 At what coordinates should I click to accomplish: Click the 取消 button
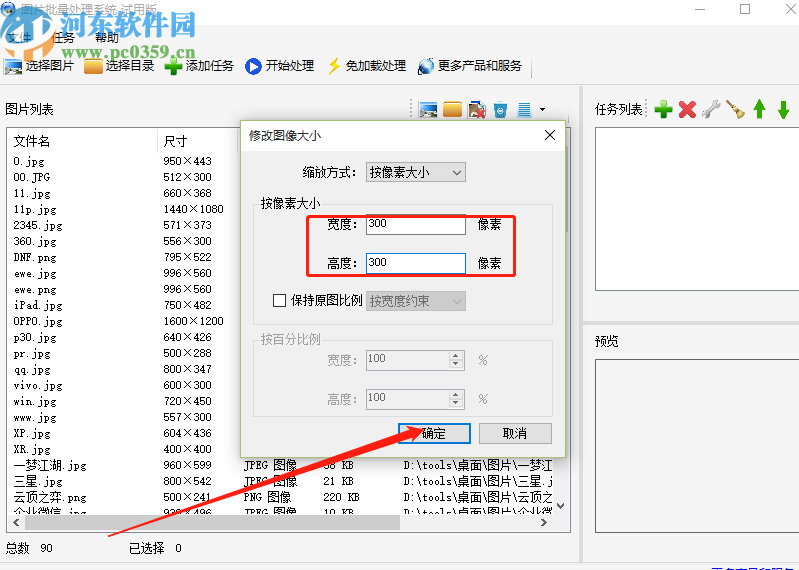(x=515, y=433)
